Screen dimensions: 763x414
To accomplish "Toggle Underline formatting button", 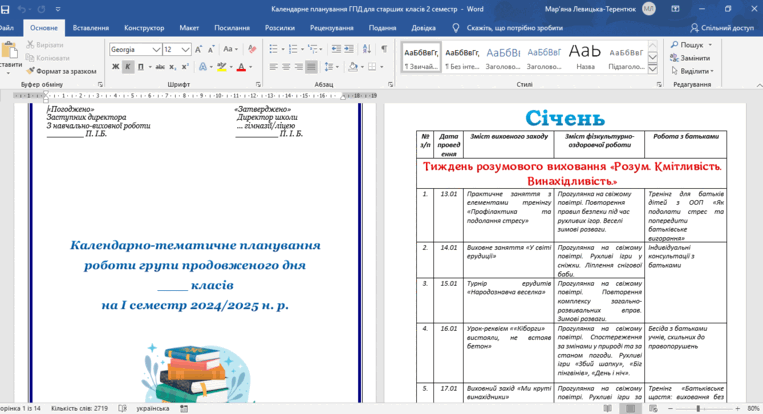I will click(x=141, y=67).
